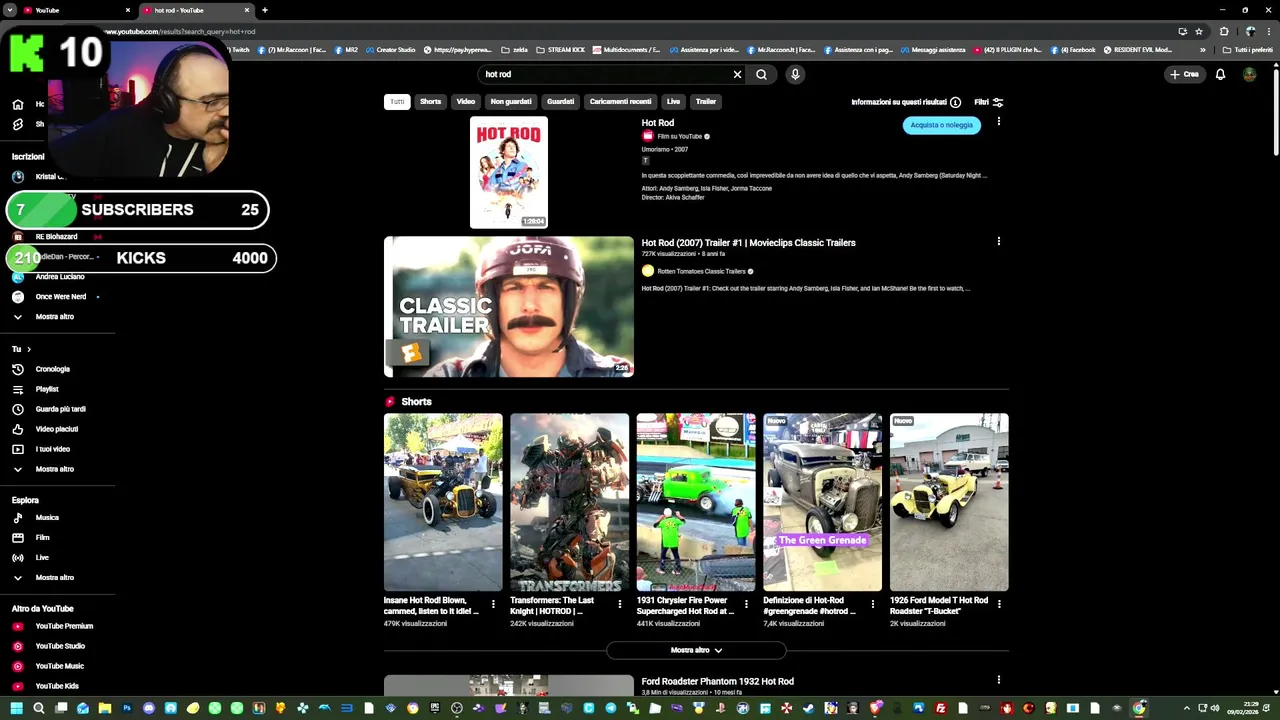Viewport: 1280px width, 720px height.
Task: Open options for Transformers short
Action: (619, 604)
